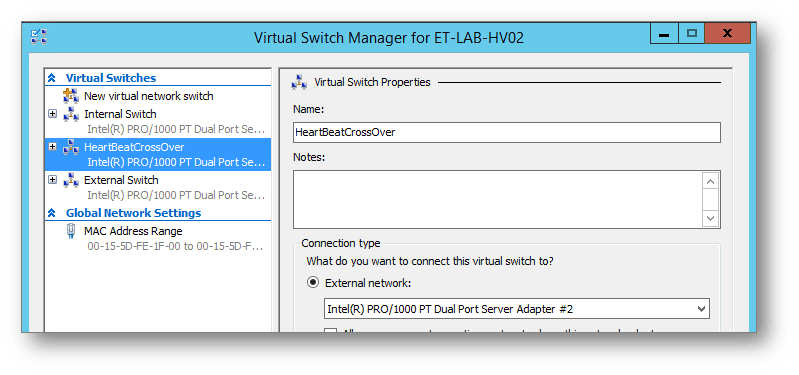Click the adapter description under External Switch
This screenshot has width=799, height=375.
point(176,195)
